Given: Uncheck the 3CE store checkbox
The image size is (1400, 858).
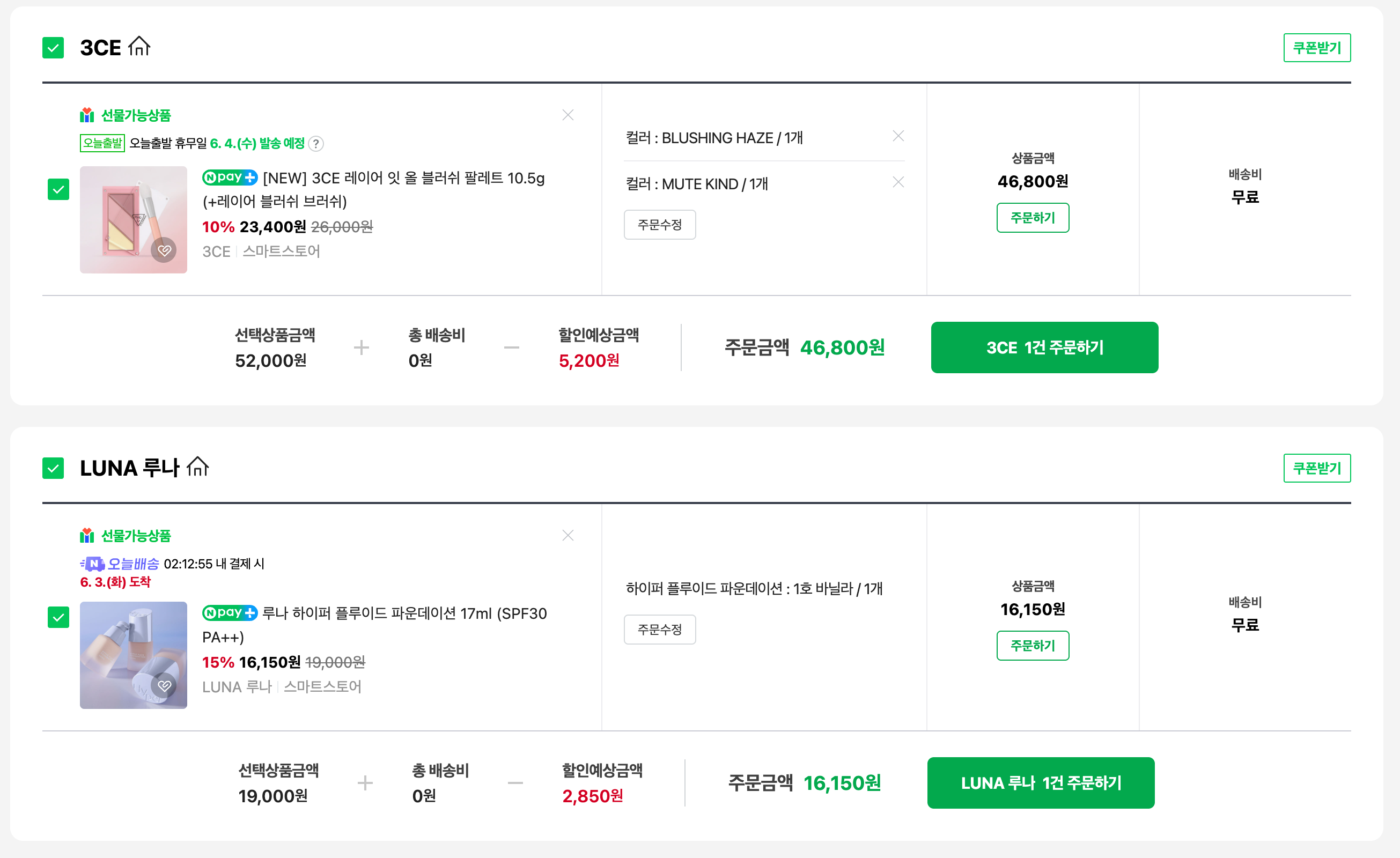Looking at the screenshot, I should [x=53, y=48].
